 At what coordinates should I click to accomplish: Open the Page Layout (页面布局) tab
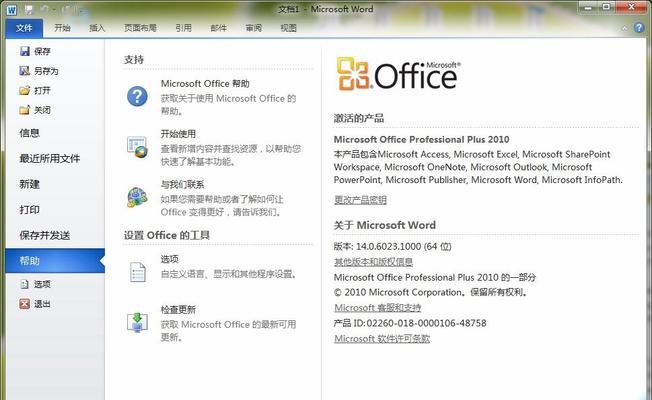pyautogui.click(x=140, y=28)
